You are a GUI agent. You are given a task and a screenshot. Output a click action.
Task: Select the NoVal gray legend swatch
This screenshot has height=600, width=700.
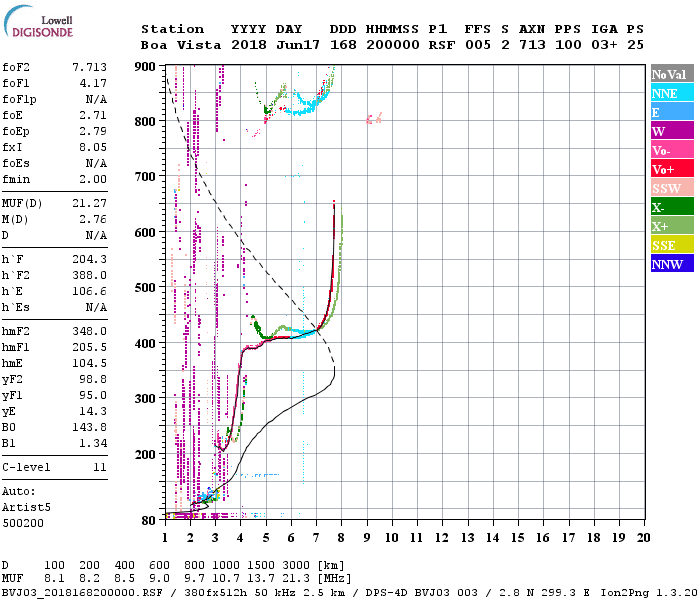672,74
